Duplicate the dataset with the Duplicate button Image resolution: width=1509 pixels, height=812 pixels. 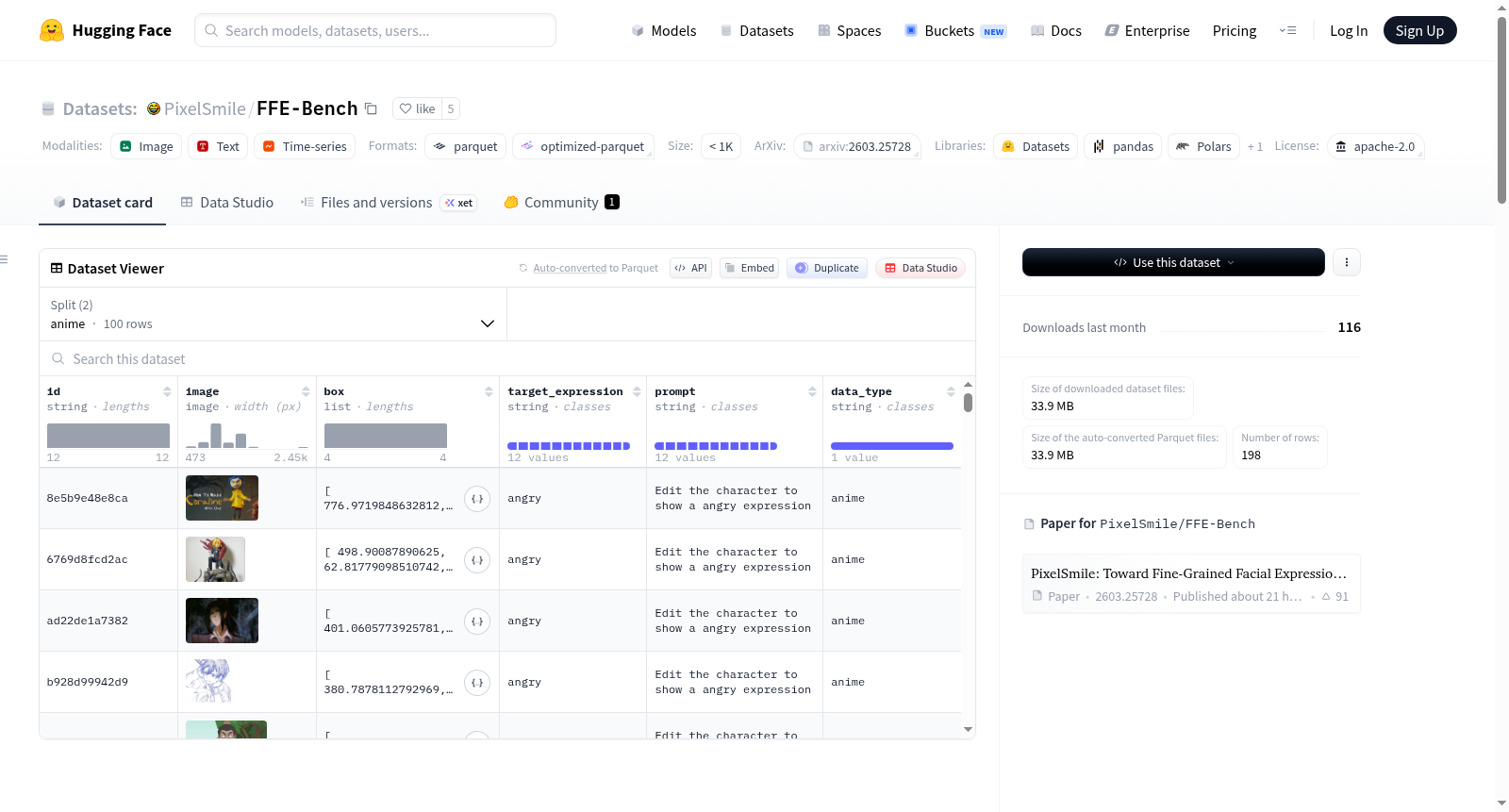pyautogui.click(x=827, y=268)
